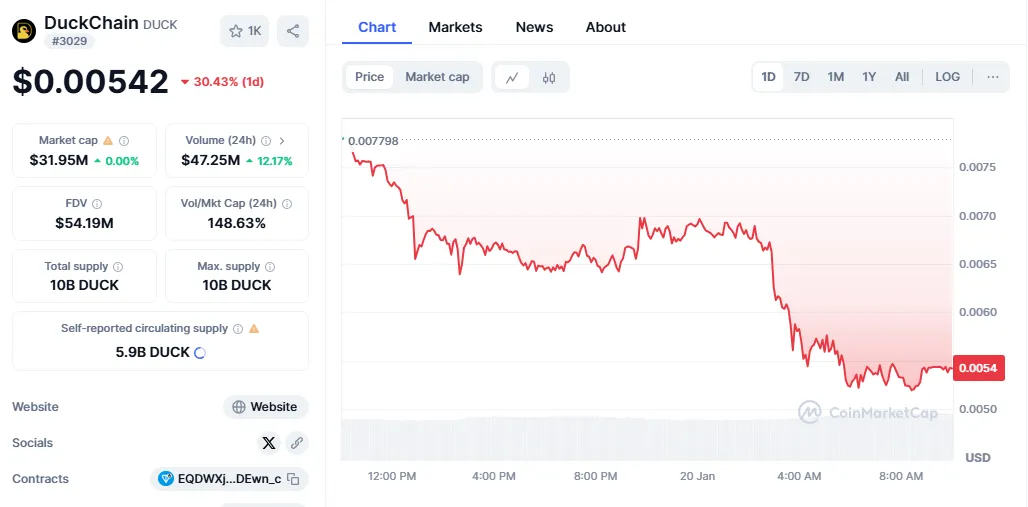Toggle chart to Price view

tap(369, 77)
